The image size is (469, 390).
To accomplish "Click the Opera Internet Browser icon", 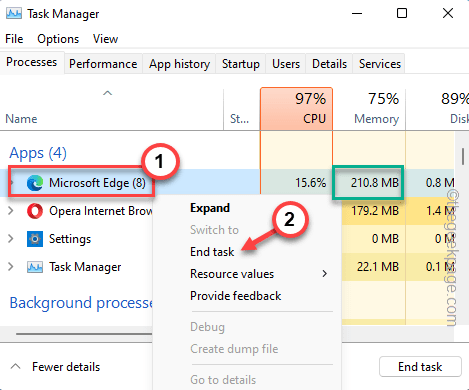I will [35, 211].
